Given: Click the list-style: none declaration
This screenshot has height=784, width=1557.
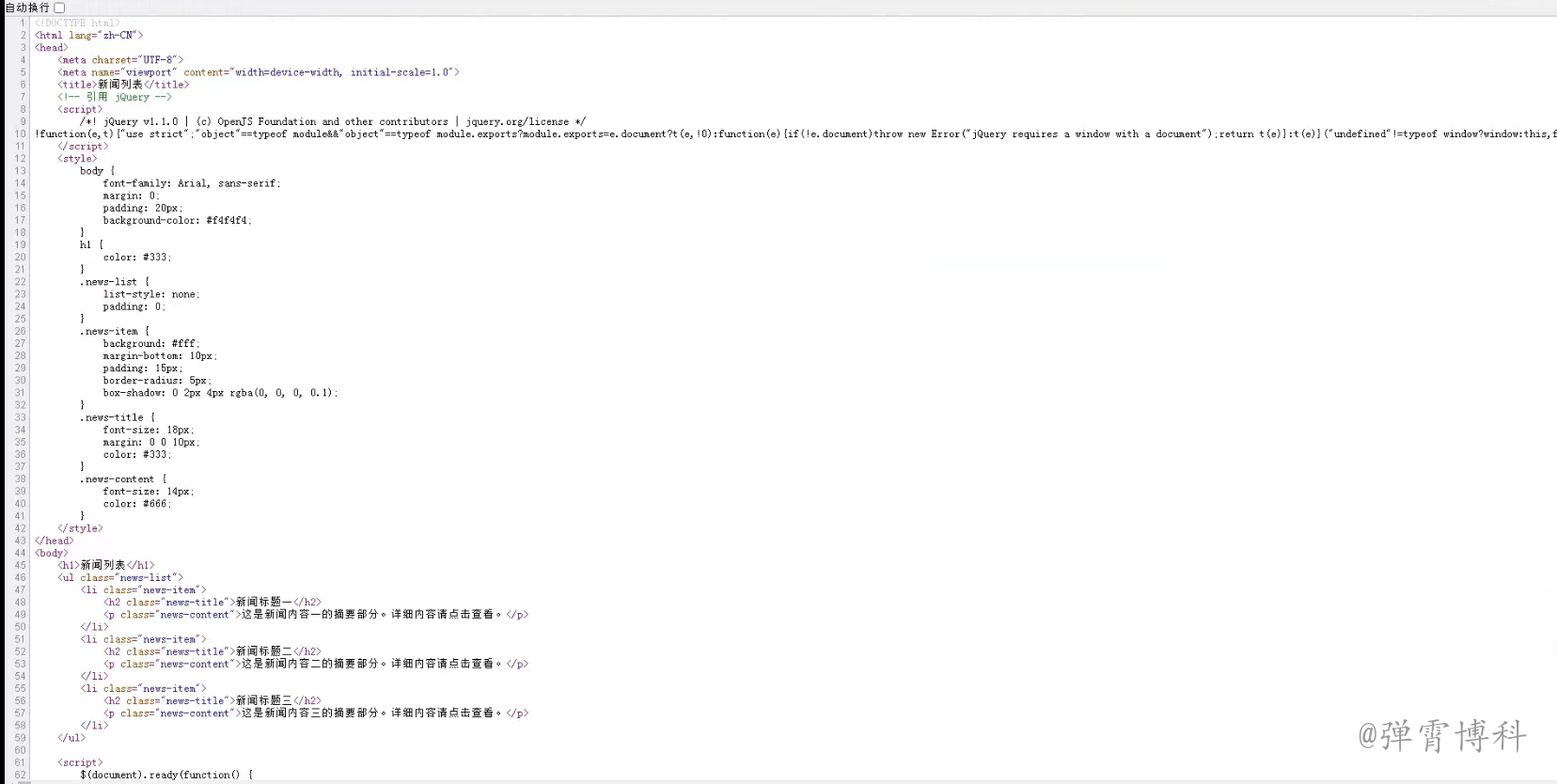Looking at the screenshot, I should tap(151, 294).
